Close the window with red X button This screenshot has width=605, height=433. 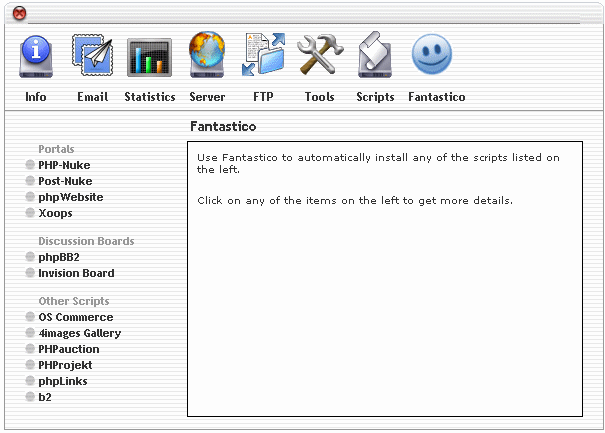[19, 14]
